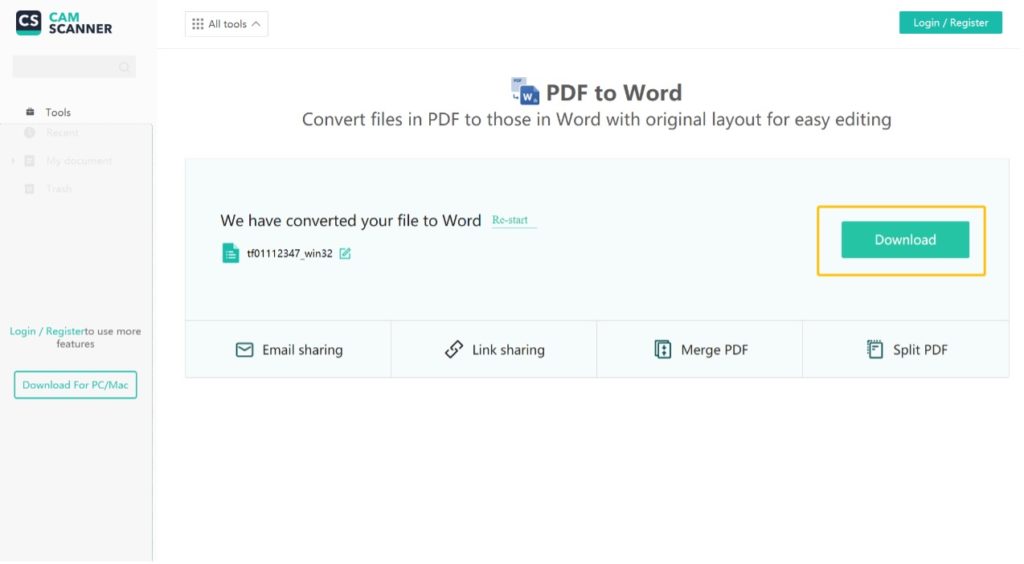Image resolution: width=1024 pixels, height=564 pixels.
Task: Click the Tools briefcase icon
Action: coord(30,112)
